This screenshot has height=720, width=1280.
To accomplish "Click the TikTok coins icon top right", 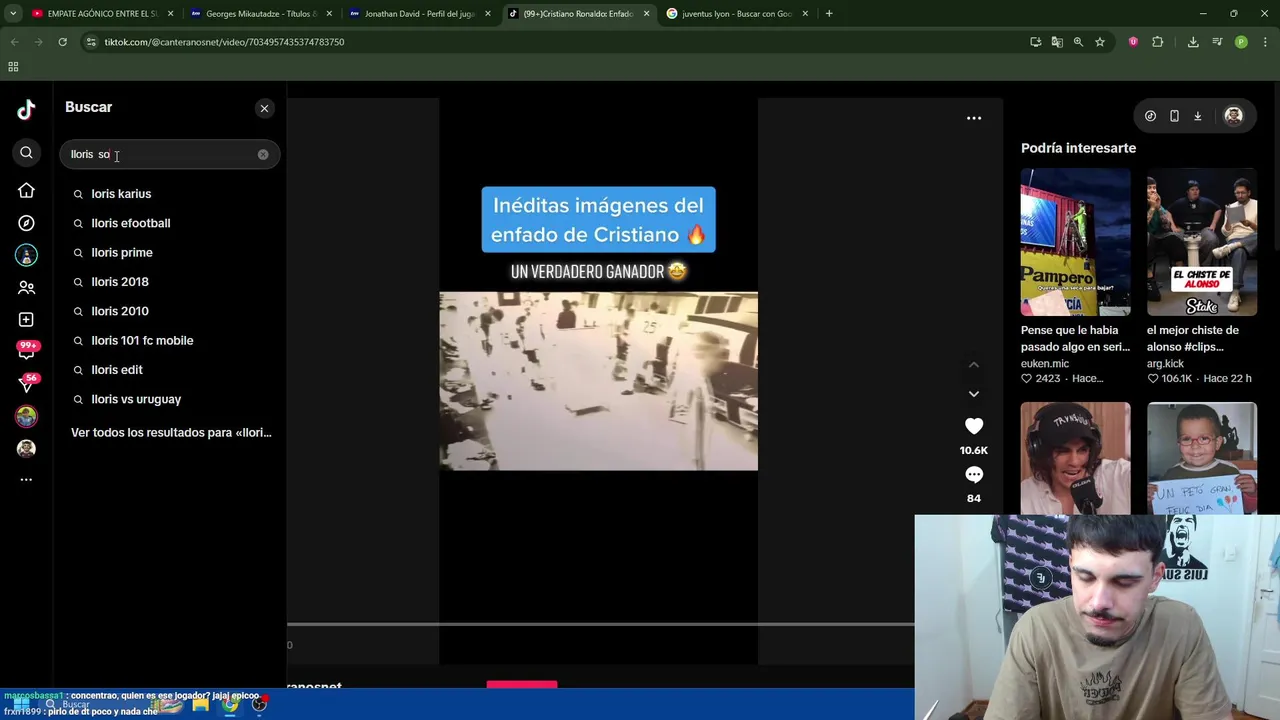I will point(1150,116).
